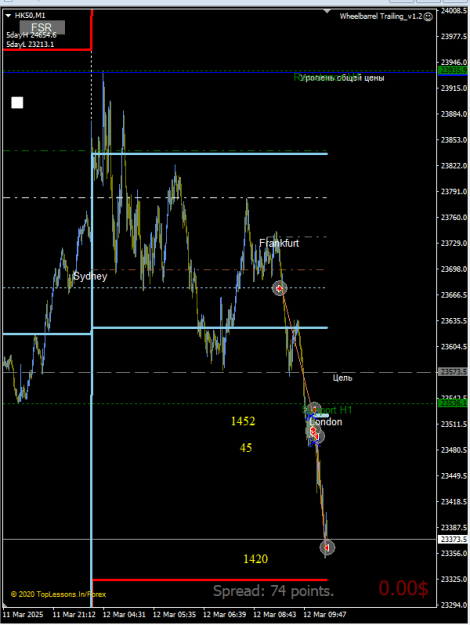
Task: Click the 24008.5 price scale value
Action: pos(454,11)
